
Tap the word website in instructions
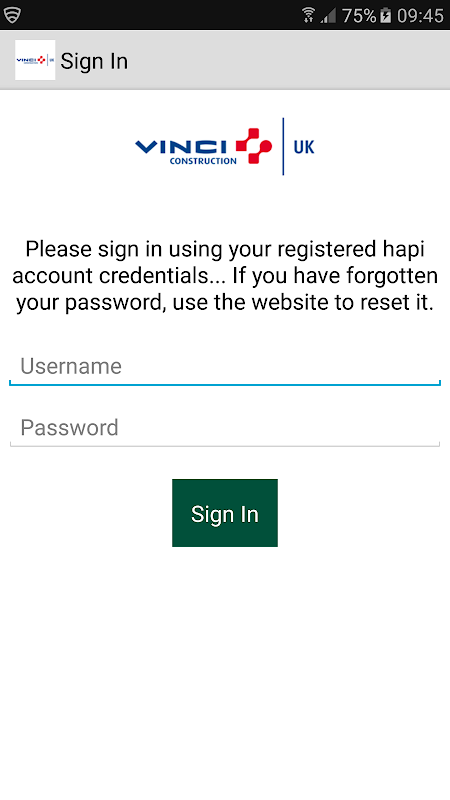click(292, 303)
